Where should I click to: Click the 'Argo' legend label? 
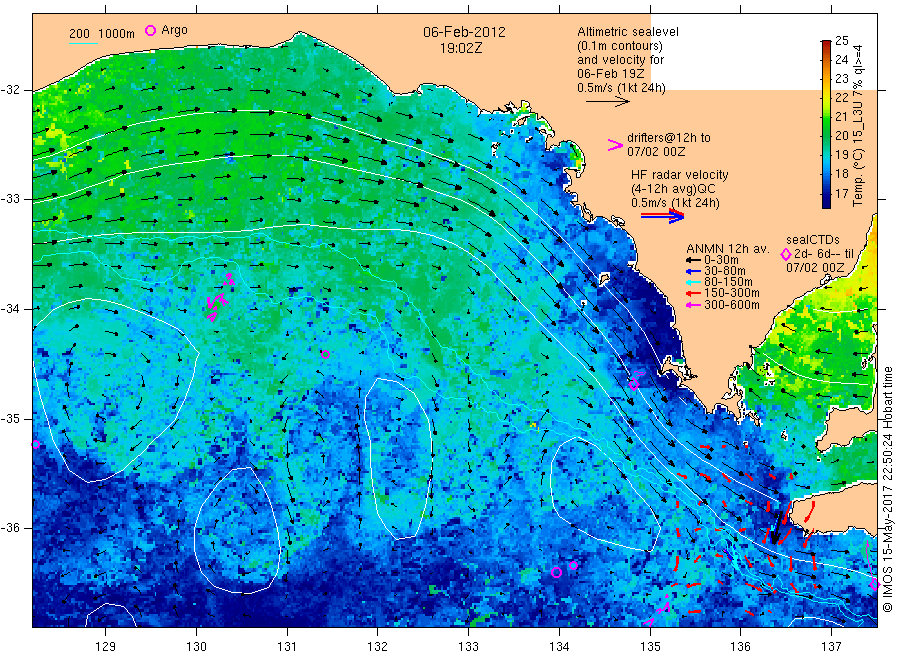click(x=174, y=30)
